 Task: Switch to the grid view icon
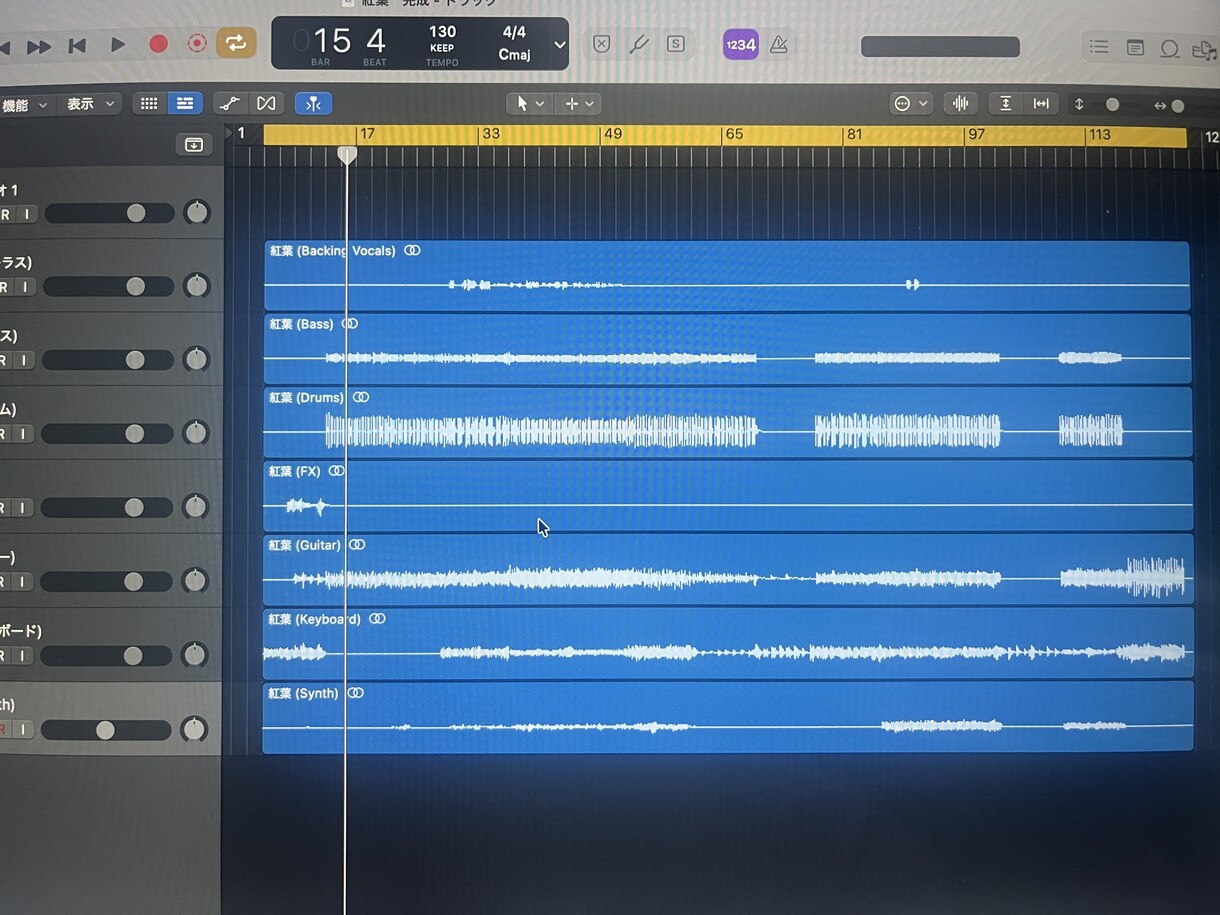pos(149,103)
